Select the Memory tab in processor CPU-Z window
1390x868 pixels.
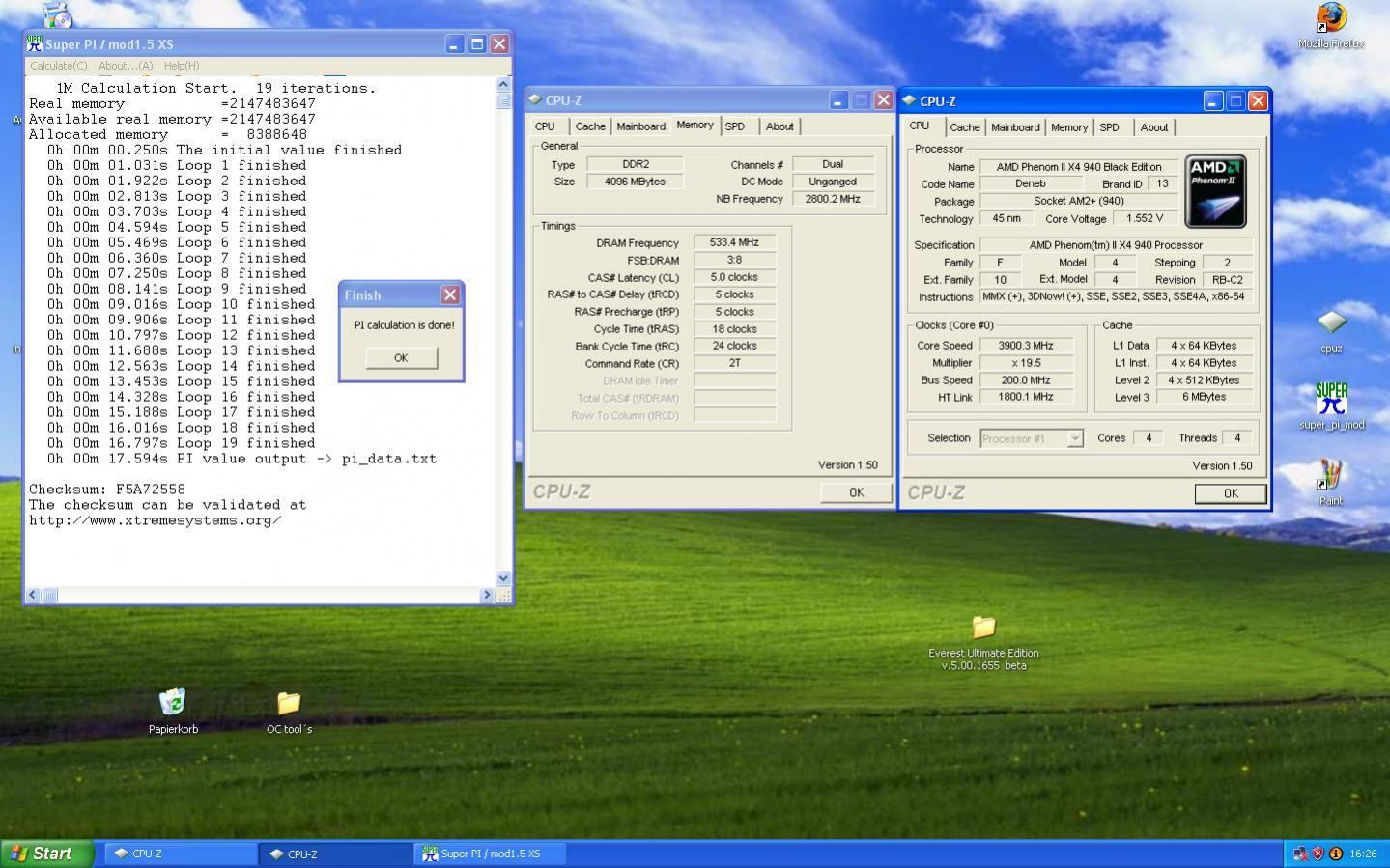click(x=1069, y=127)
